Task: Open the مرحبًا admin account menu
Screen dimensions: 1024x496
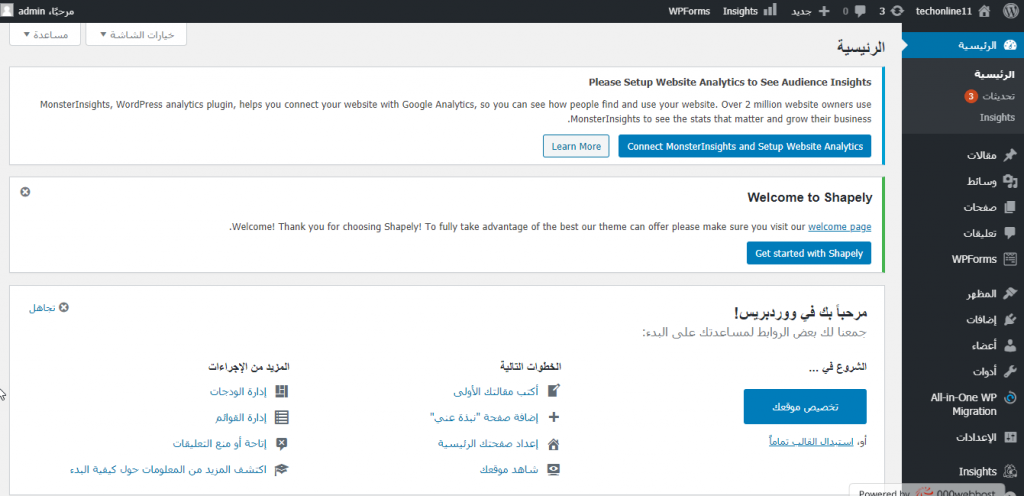Action: click(37, 11)
